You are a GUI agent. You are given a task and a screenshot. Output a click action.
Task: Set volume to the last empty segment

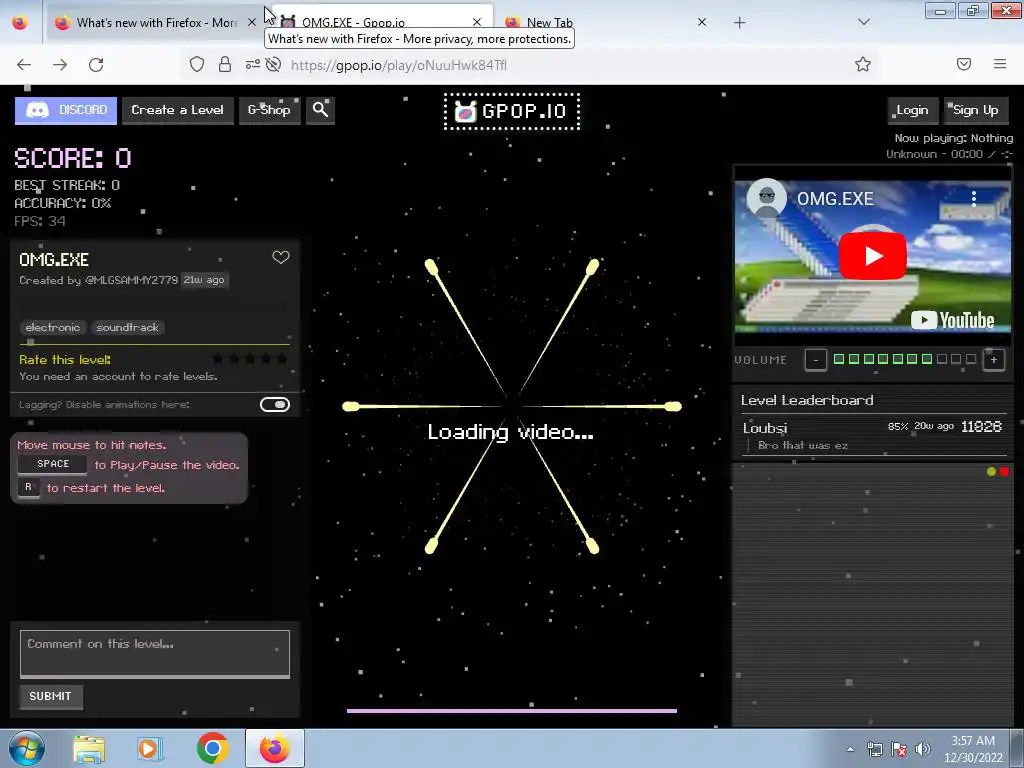pos(971,359)
